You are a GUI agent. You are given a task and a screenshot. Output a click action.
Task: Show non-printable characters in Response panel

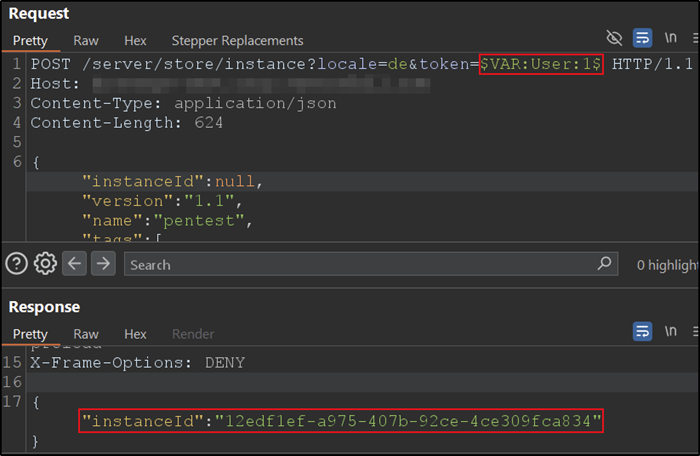671,330
